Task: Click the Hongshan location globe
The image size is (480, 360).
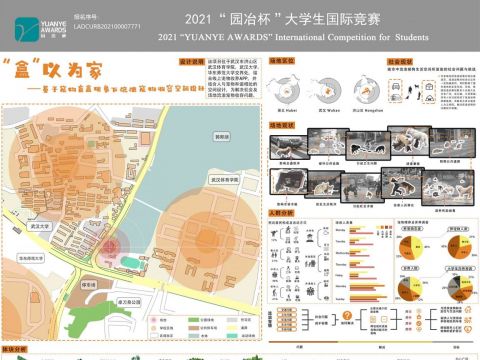Action: pyautogui.click(x=367, y=91)
